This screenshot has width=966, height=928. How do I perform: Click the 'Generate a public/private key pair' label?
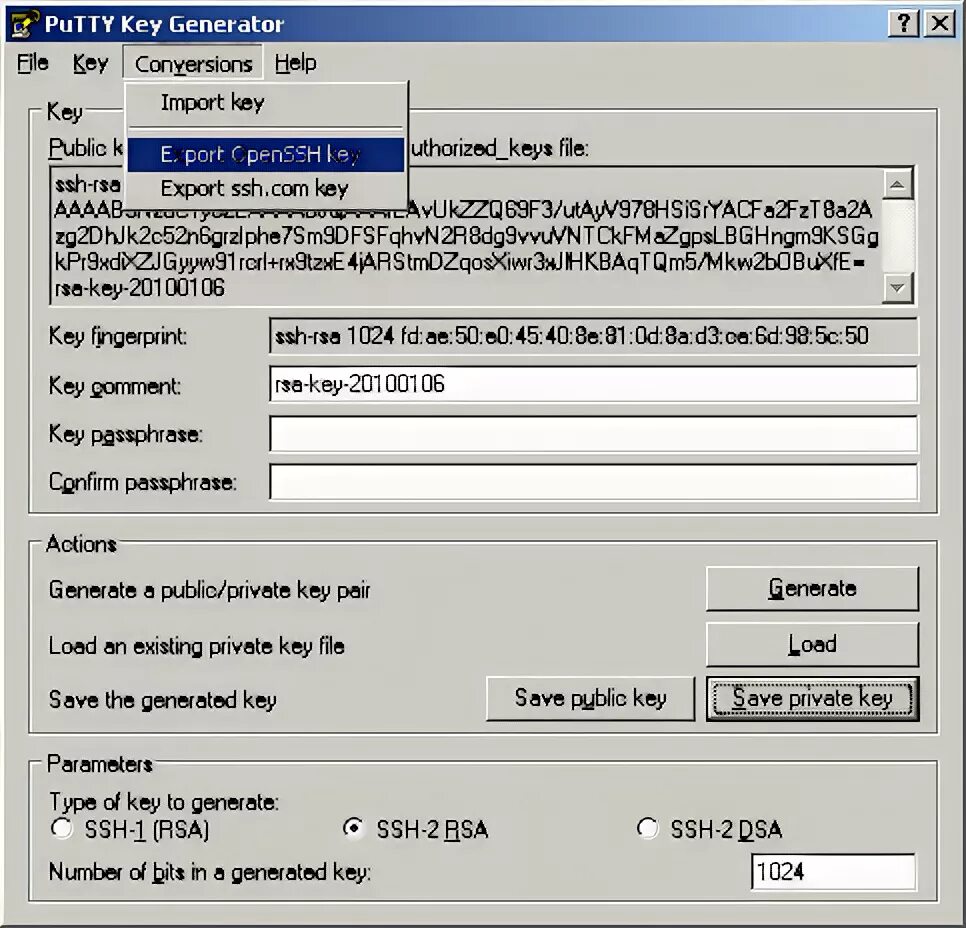point(209,590)
